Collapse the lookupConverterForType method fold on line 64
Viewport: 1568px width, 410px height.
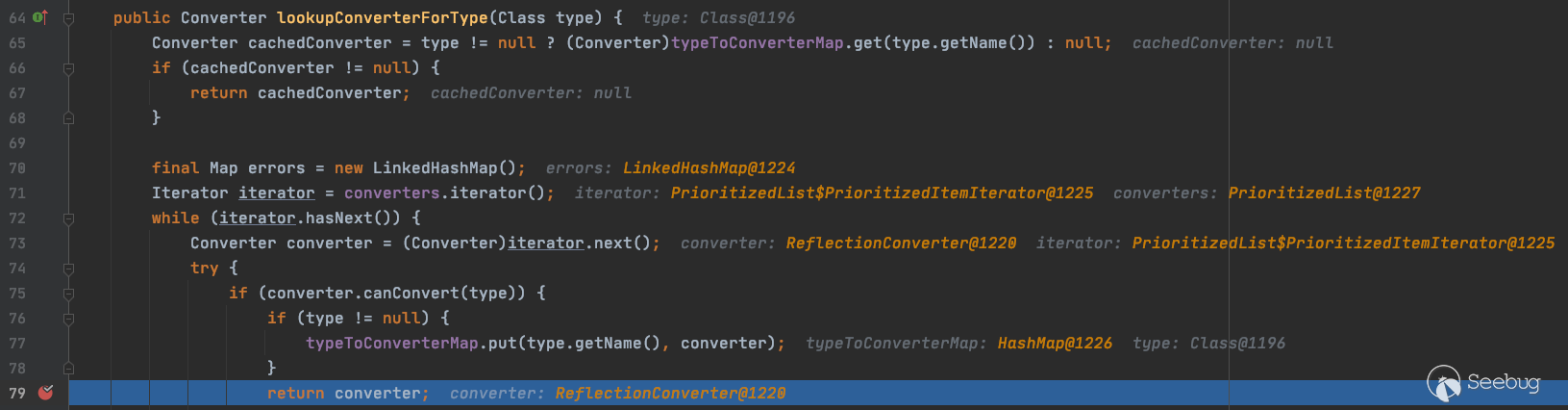68,18
